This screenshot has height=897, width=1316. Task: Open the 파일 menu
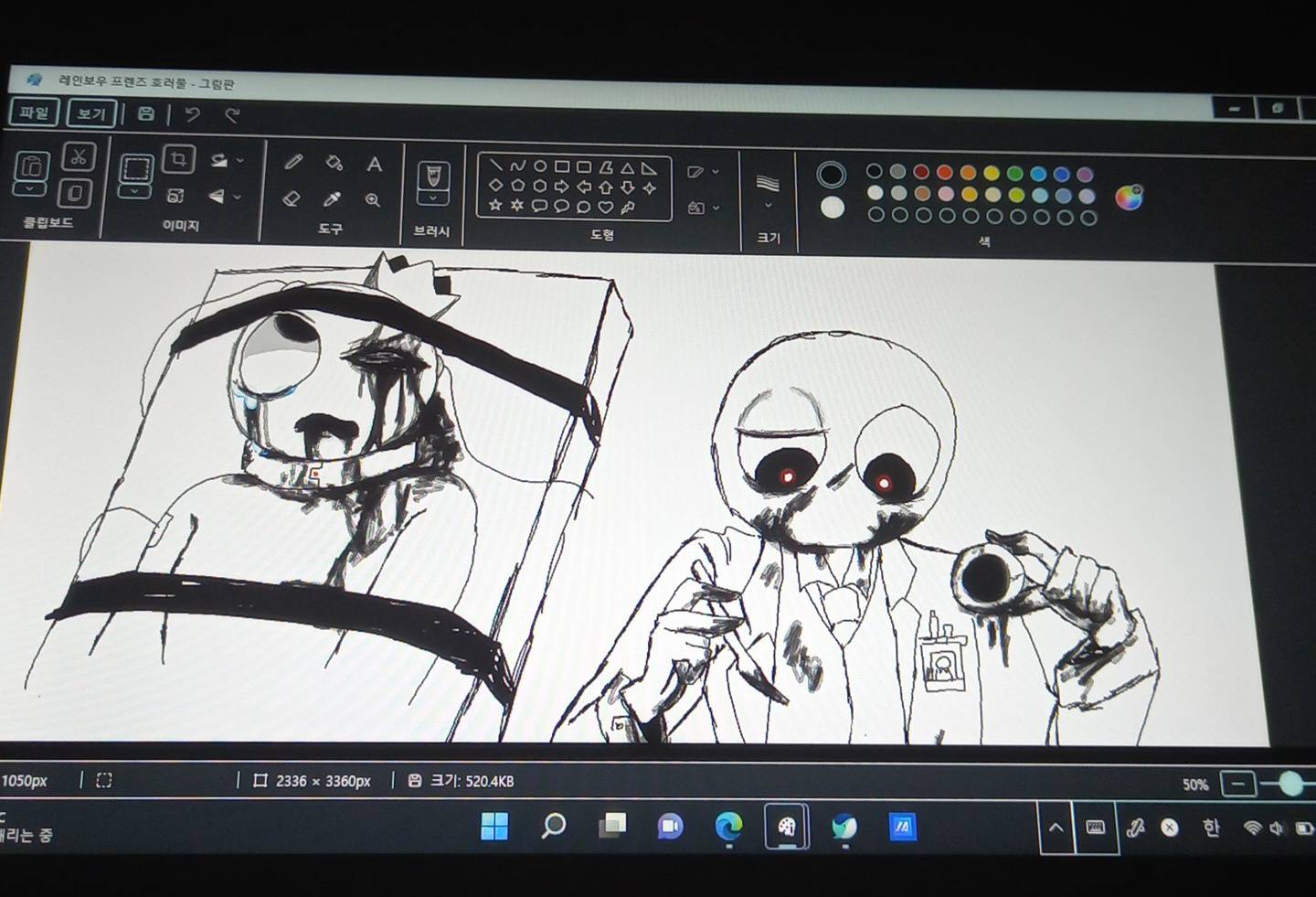[x=34, y=112]
